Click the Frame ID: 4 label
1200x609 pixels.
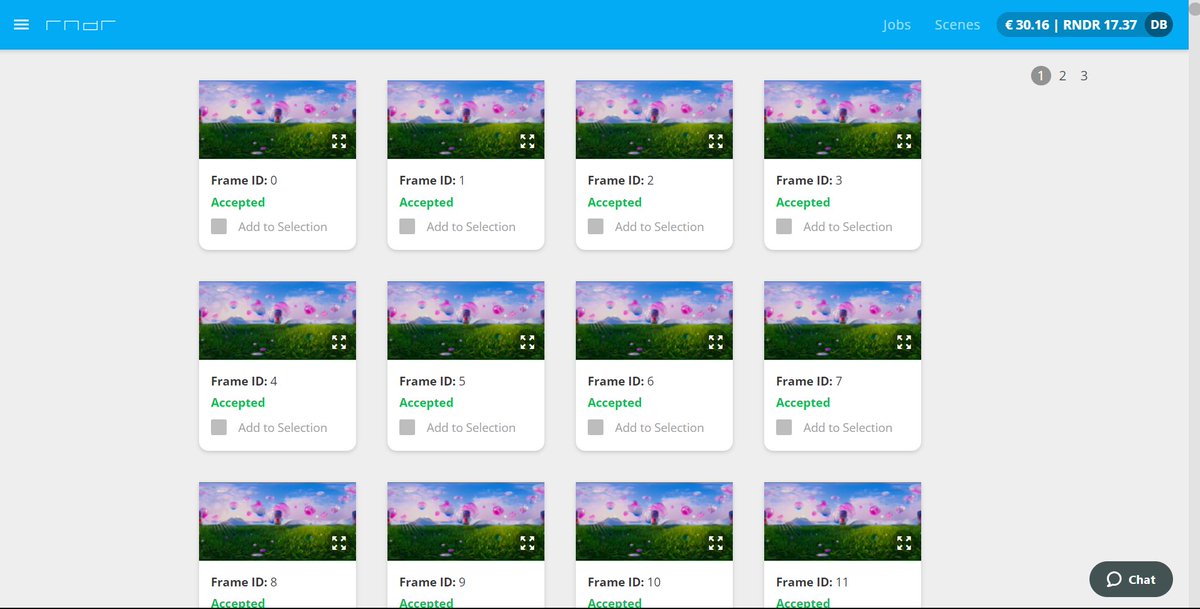pyautogui.click(x=244, y=381)
